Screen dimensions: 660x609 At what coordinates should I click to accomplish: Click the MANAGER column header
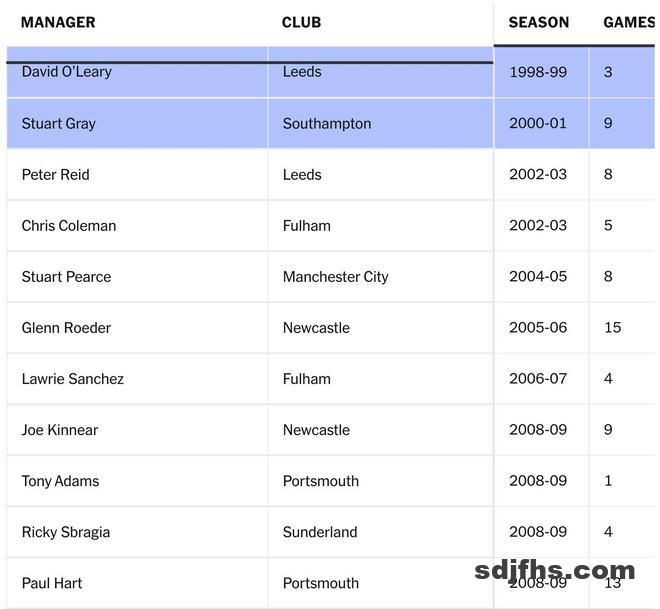tap(58, 22)
